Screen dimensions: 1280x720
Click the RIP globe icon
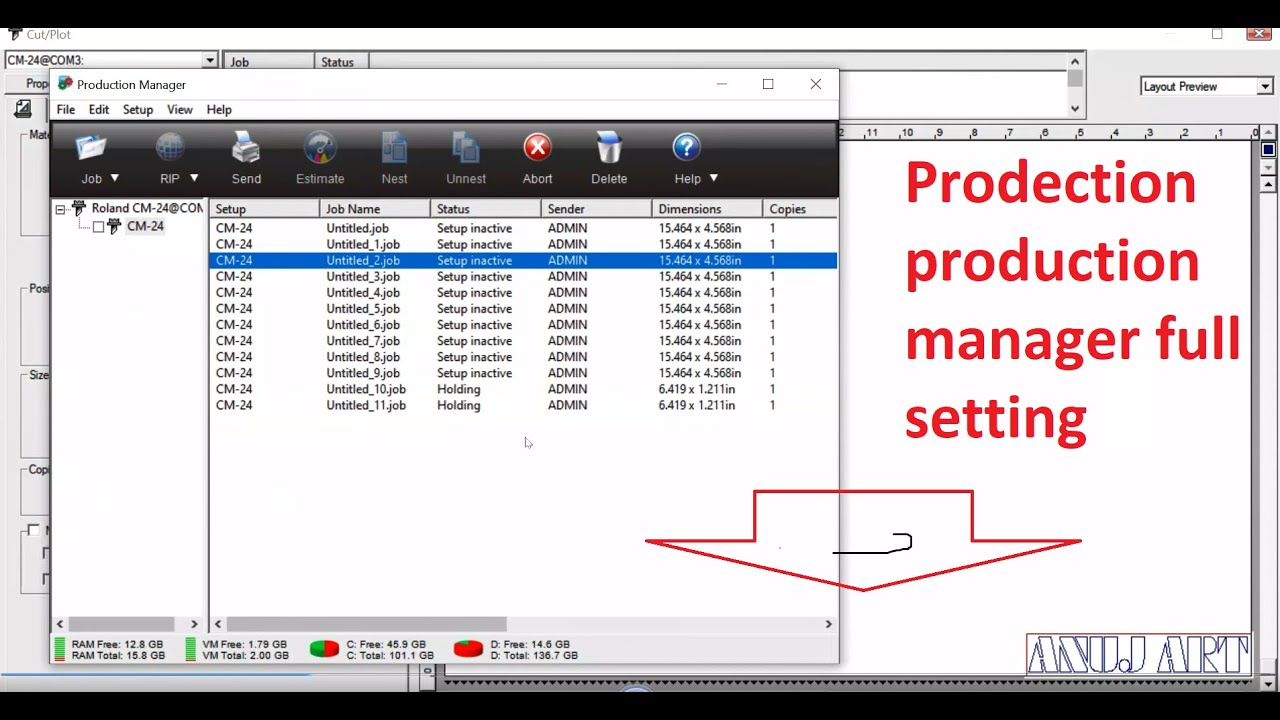coord(170,149)
